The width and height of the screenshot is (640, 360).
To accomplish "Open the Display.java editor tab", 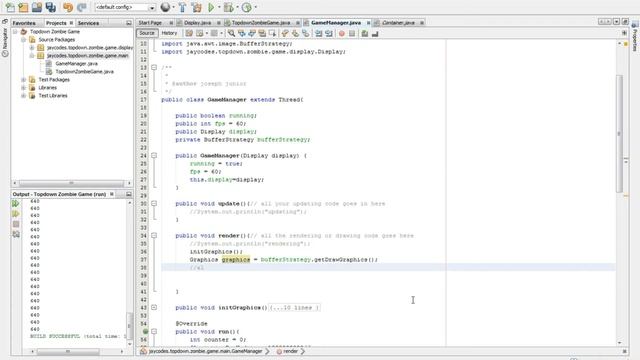I will tap(198, 23).
